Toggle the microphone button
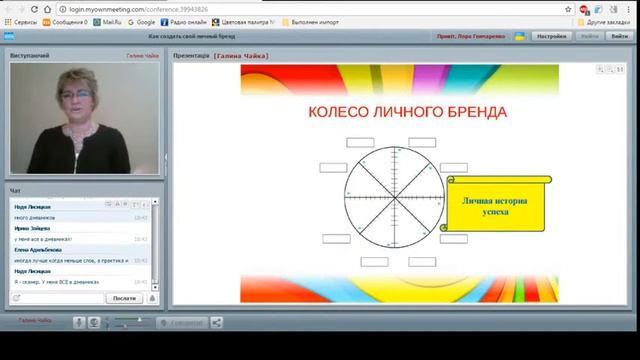This screenshot has height=360, width=640. point(79,322)
